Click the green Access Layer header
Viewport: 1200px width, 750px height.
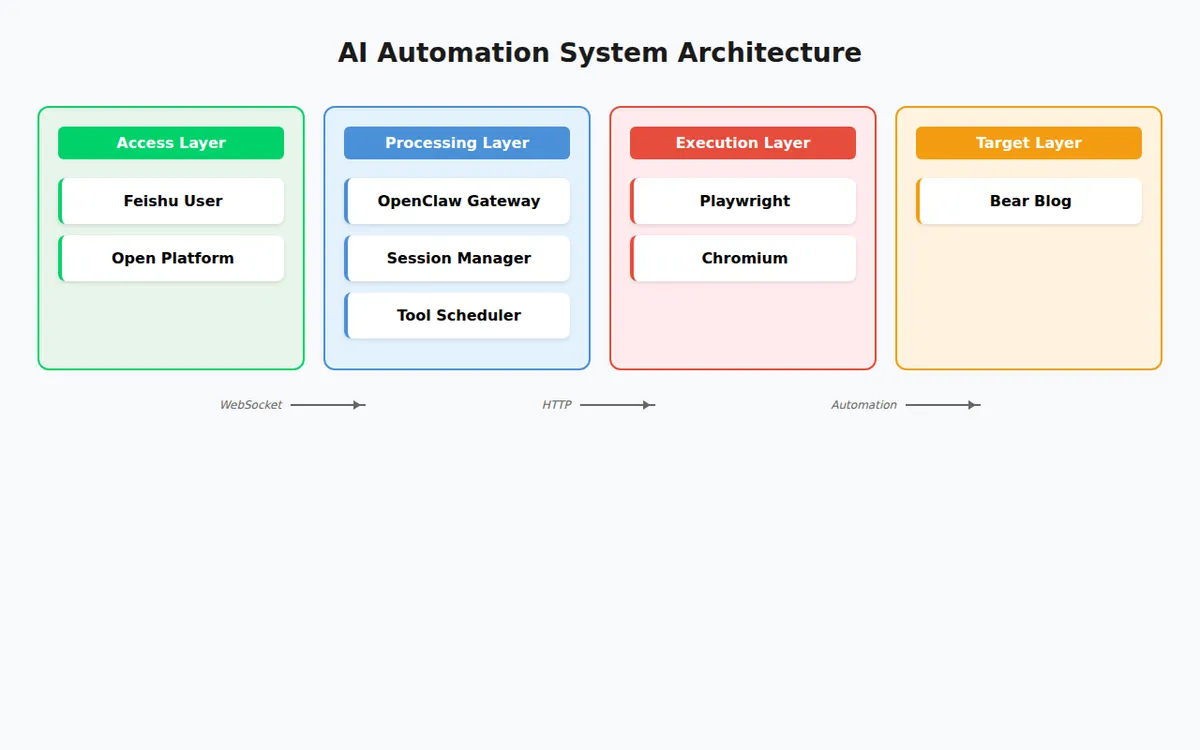pyautogui.click(x=171, y=143)
